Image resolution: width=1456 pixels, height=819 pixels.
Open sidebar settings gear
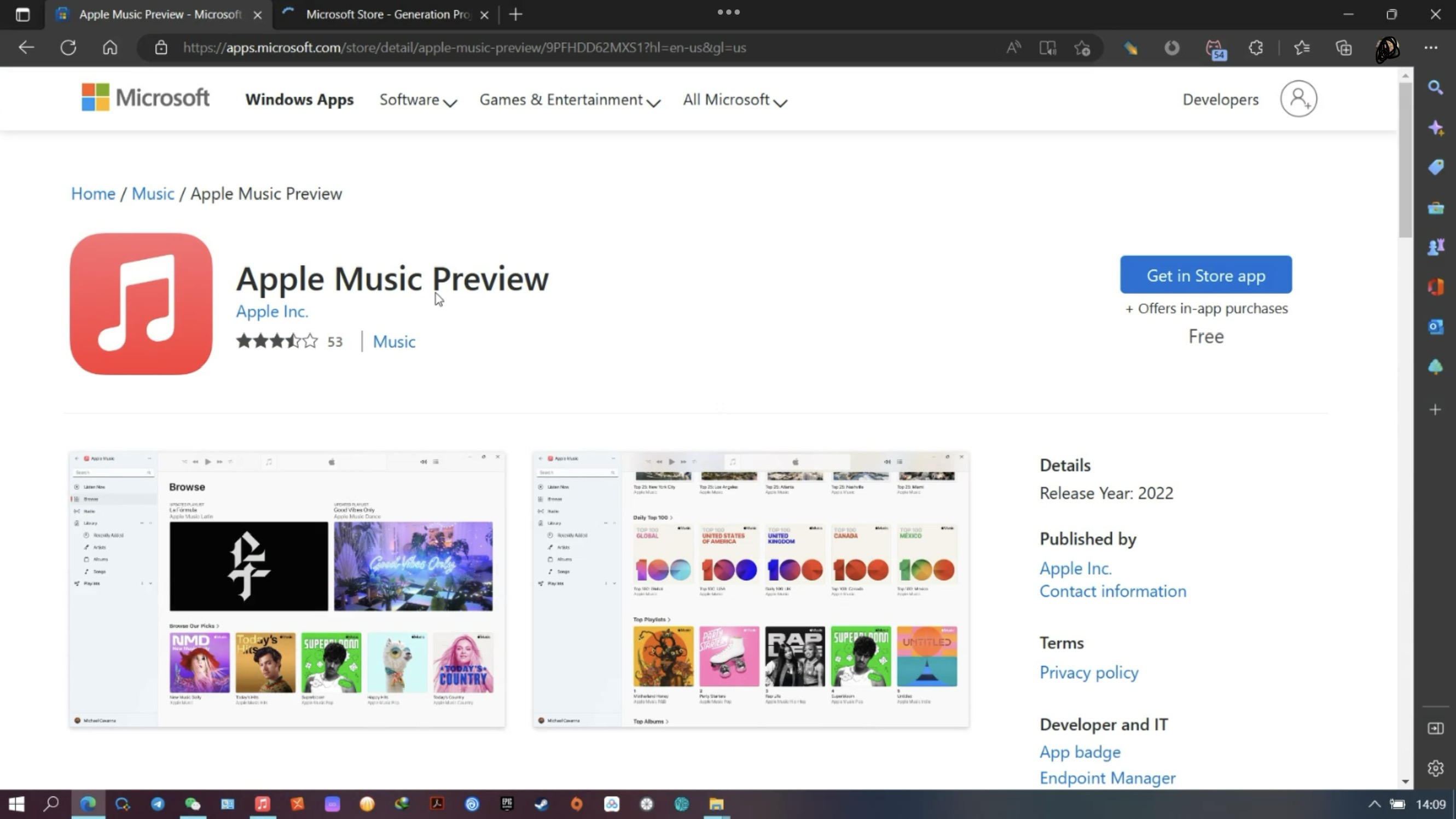pyautogui.click(x=1436, y=768)
